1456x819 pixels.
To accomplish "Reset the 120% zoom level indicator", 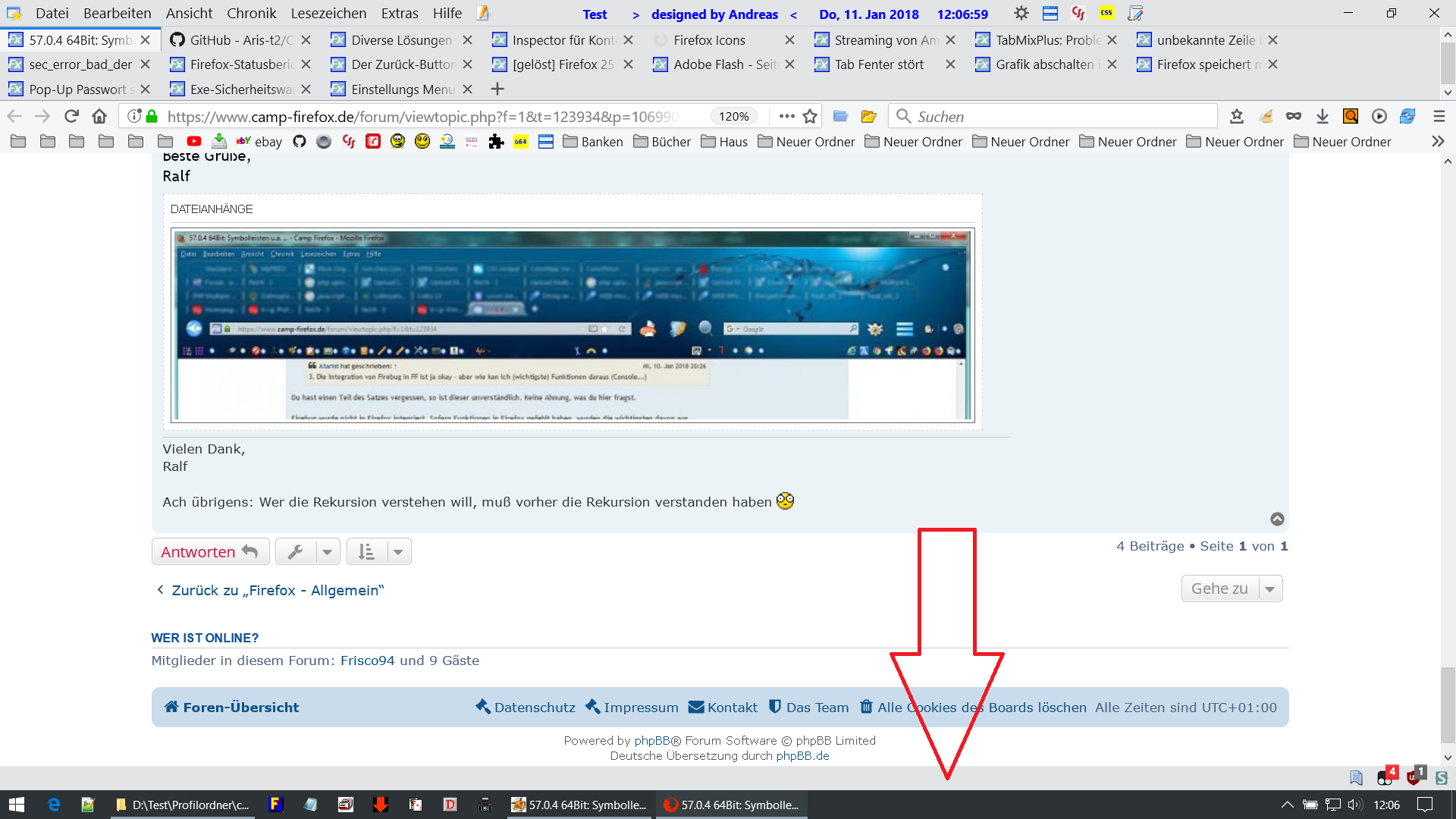I will pyautogui.click(x=733, y=116).
